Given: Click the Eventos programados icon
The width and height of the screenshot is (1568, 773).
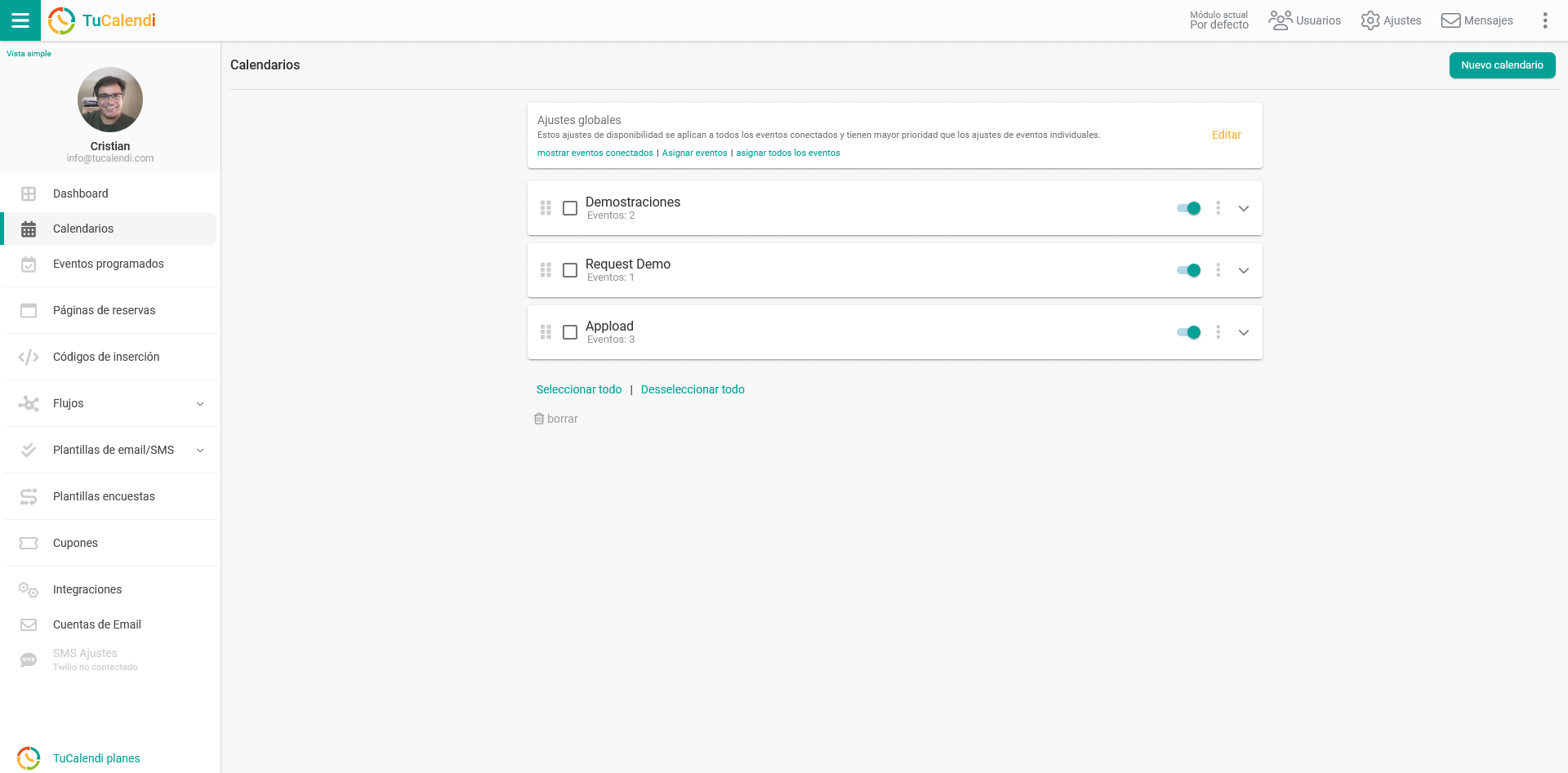Looking at the screenshot, I should coord(29,264).
